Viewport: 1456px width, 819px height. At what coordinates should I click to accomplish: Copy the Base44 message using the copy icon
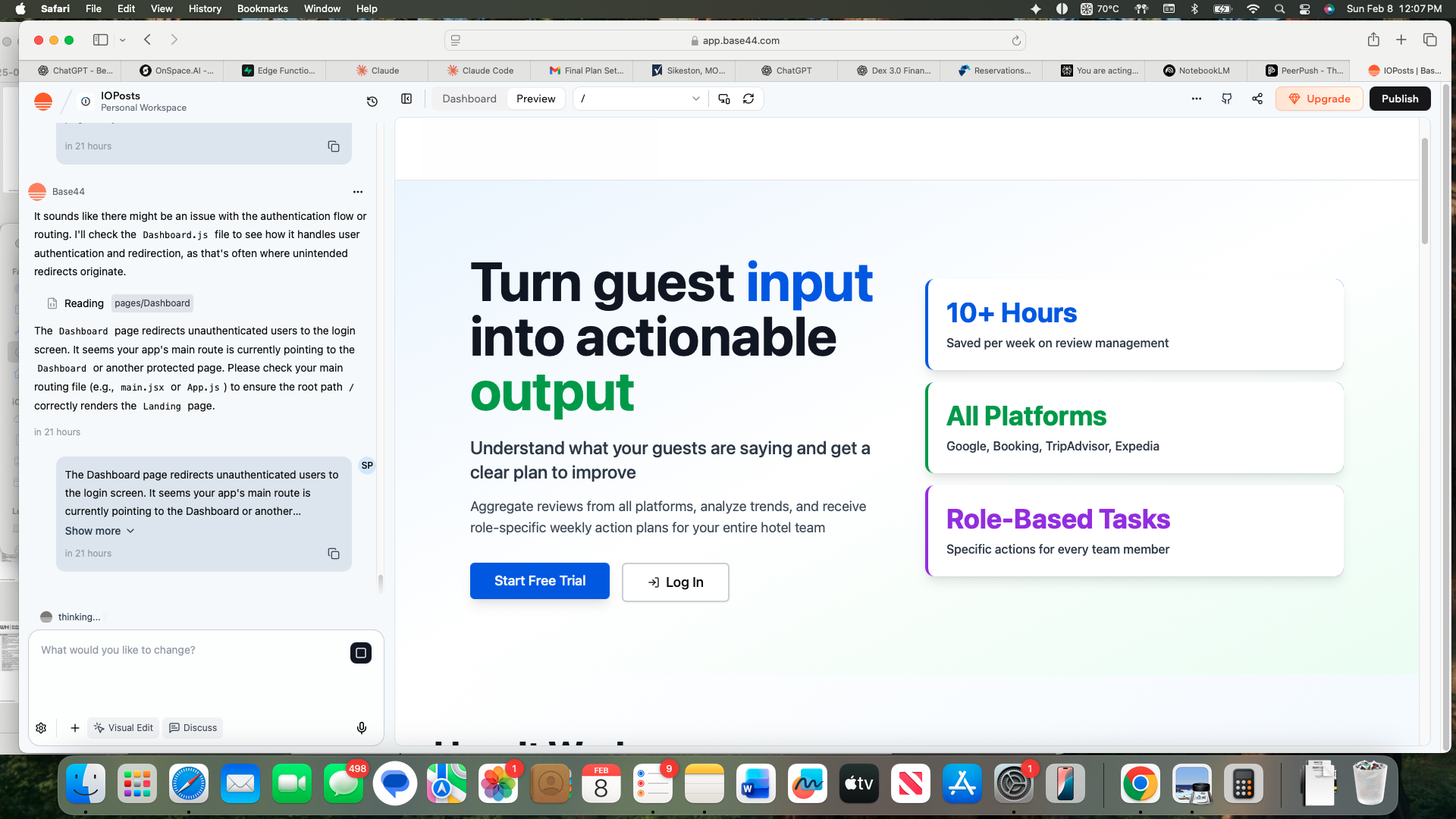(334, 146)
